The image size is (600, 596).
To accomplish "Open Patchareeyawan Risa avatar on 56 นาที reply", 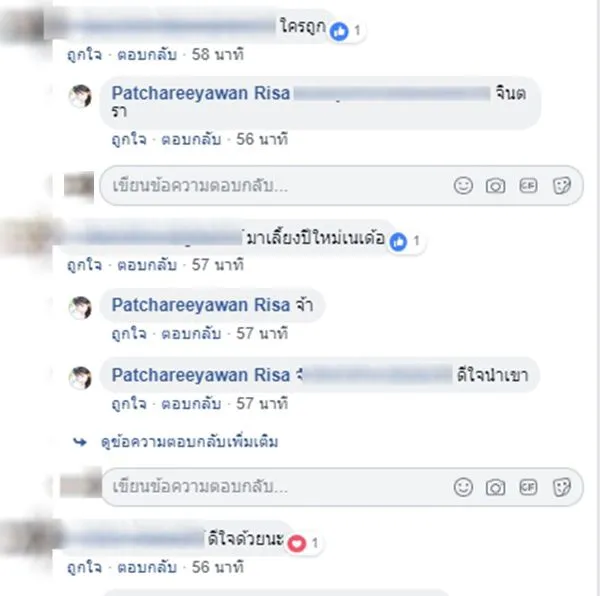I will click(x=80, y=96).
